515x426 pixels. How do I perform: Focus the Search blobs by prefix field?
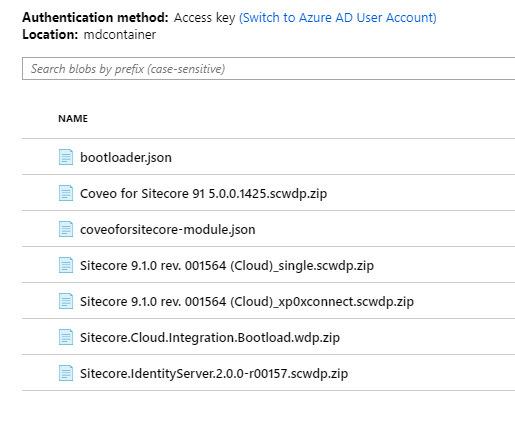tap(269, 69)
